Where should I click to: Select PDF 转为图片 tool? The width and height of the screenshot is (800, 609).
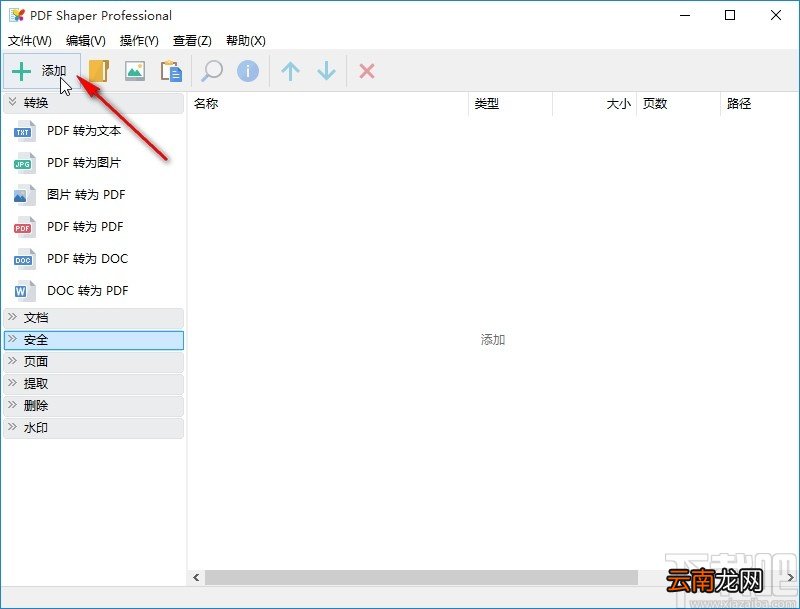click(x=84, y=163)
